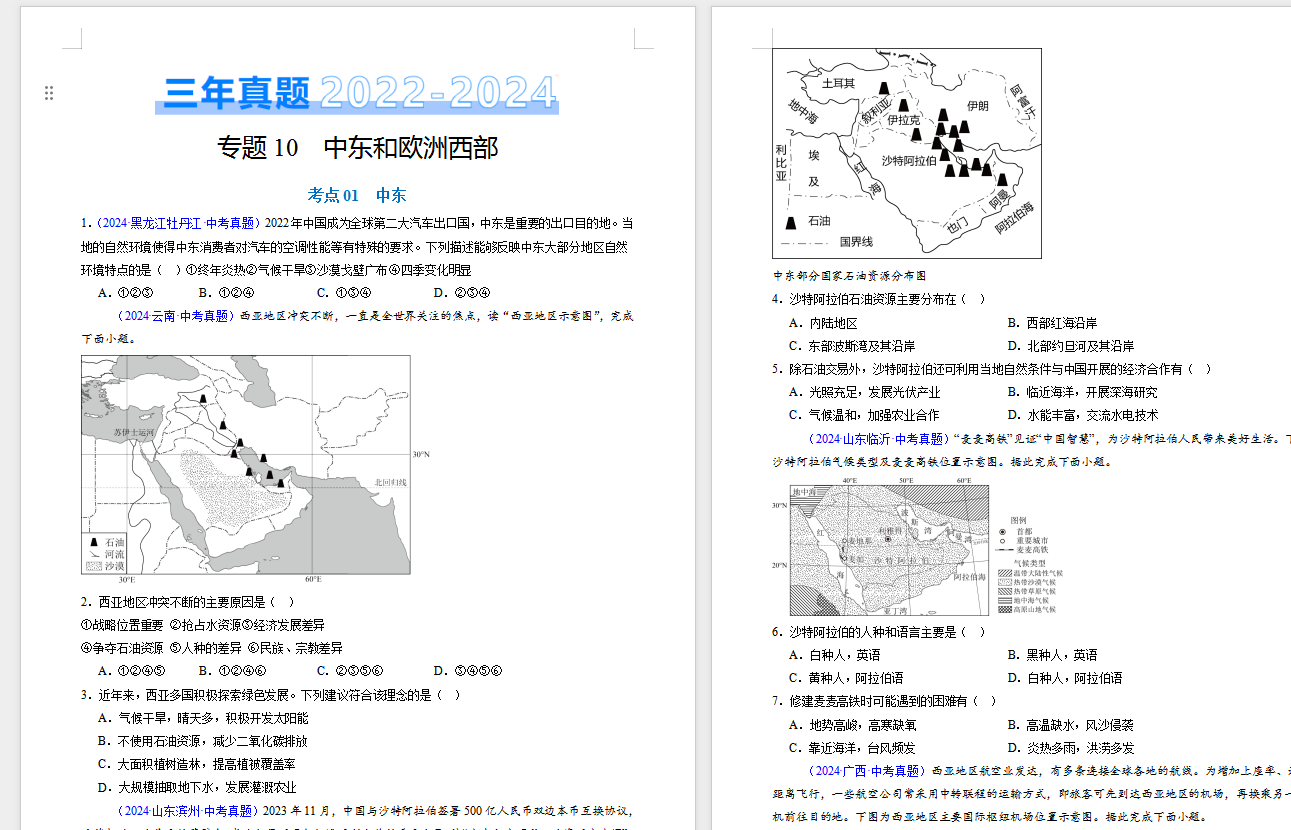
Task: Click the Middle East oil resources distribution map
Action: pyautogui.click(x=907, y=153)
